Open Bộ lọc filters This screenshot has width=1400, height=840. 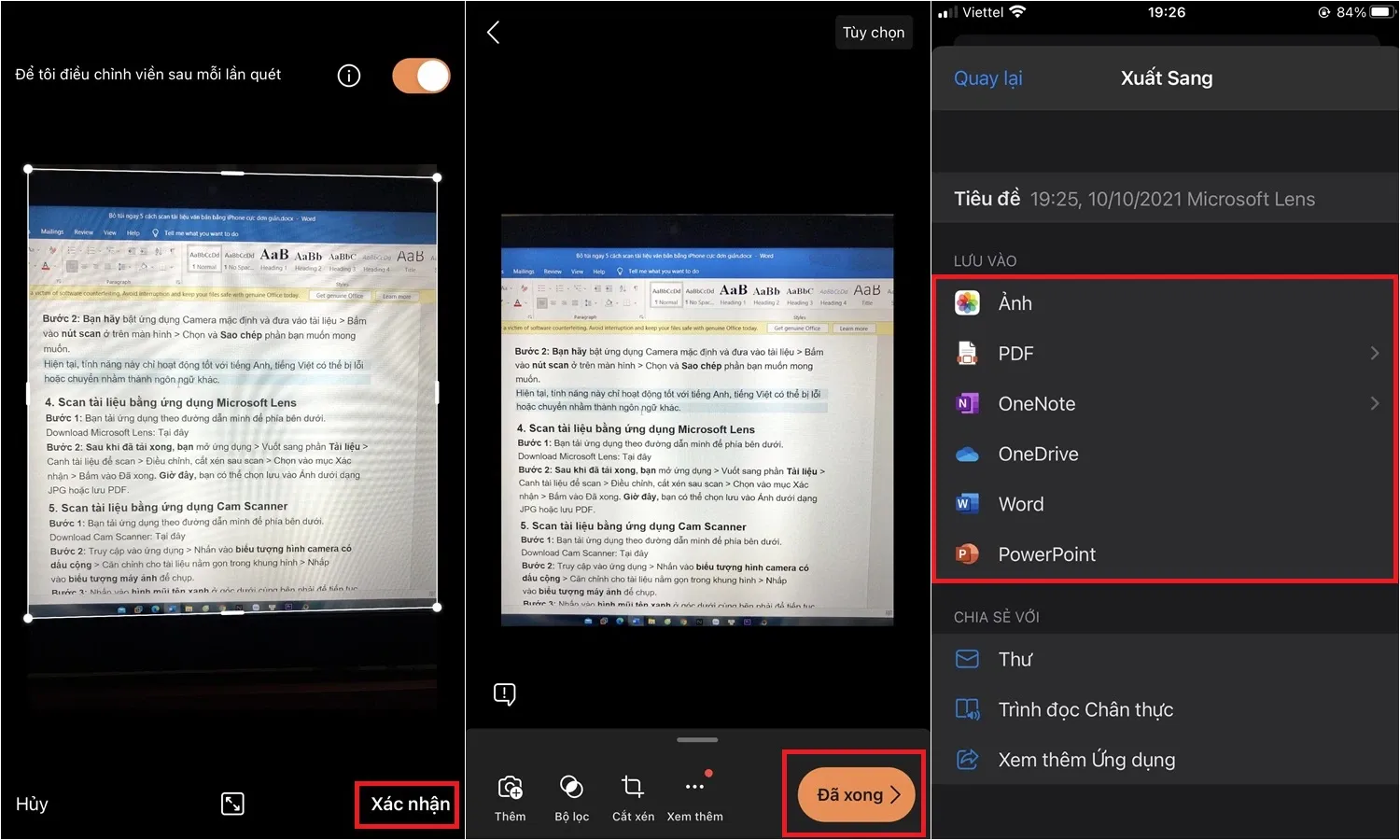571,798
